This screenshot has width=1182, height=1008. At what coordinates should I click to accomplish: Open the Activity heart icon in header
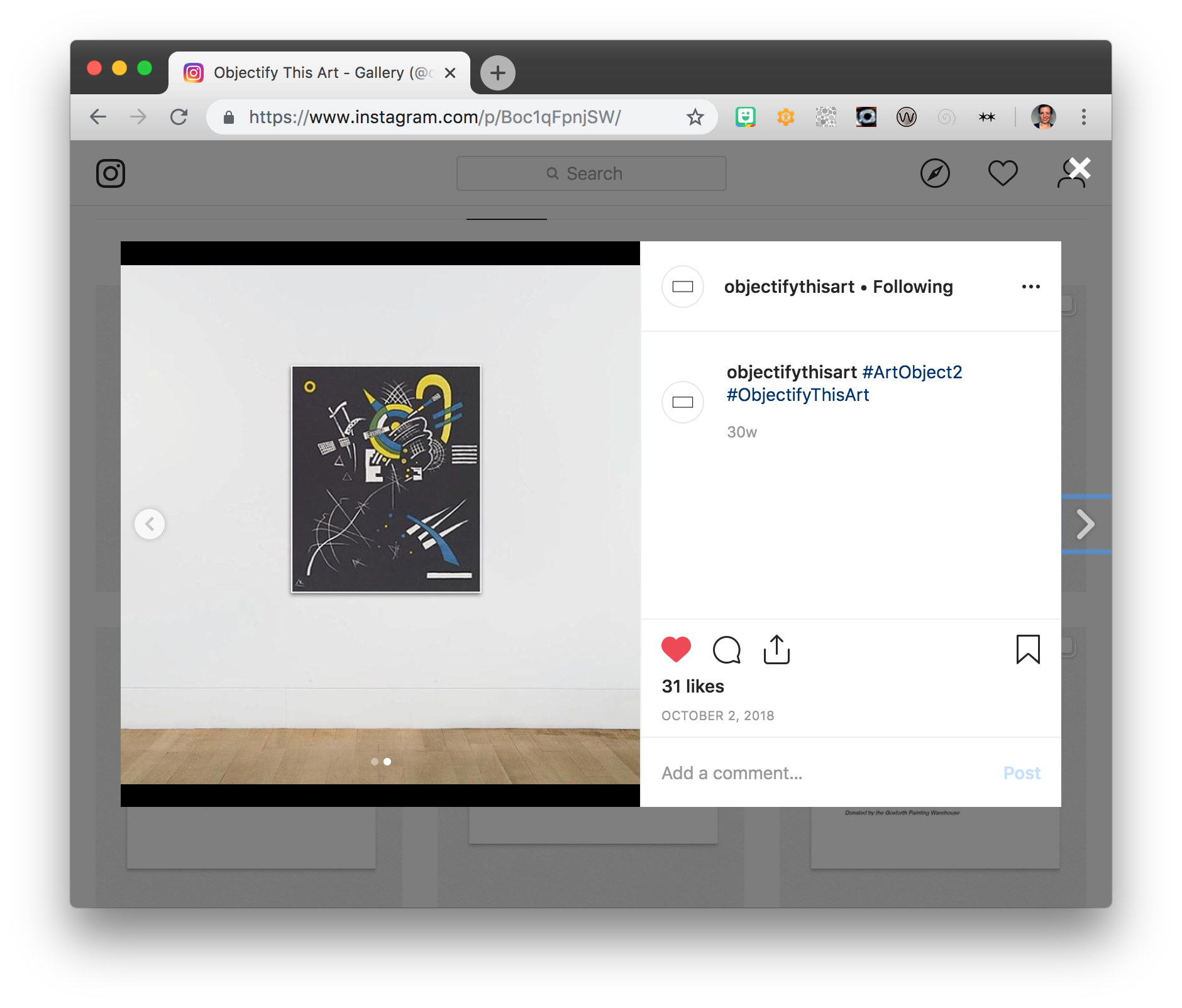coord(1003,173)
